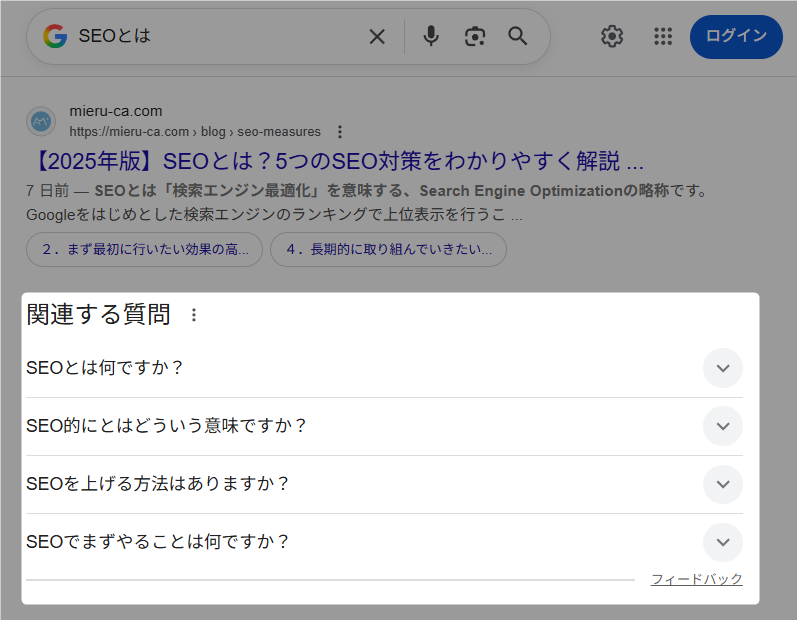The height and width of the screenshot is (620, 797).
Task: Expand SEOでまずやることは何ですか？ question
Action: tap(722, 542)
